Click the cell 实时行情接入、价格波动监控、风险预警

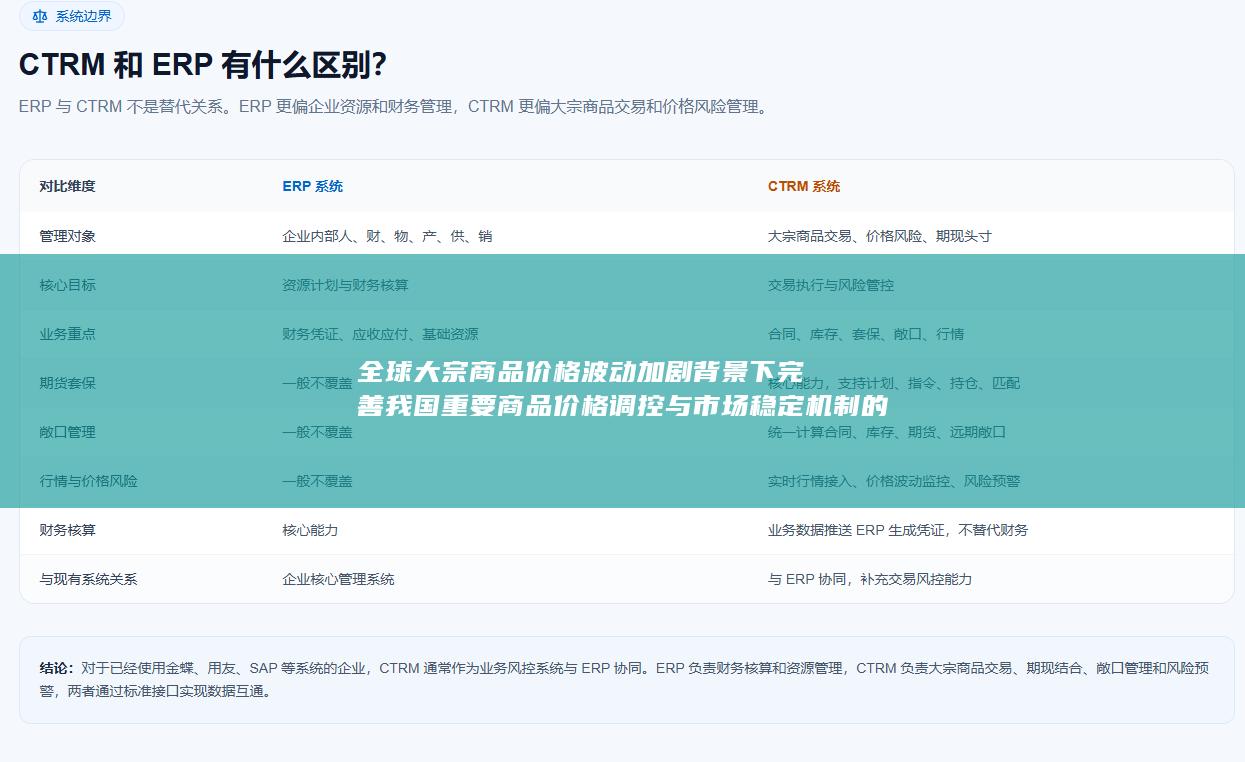894,481
